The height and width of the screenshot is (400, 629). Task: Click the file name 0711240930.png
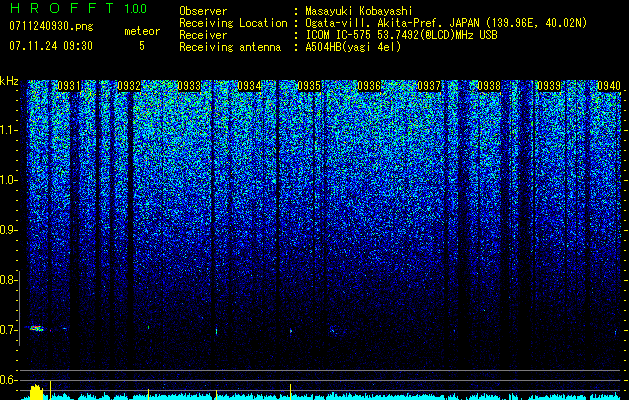(x=51, y=26)
